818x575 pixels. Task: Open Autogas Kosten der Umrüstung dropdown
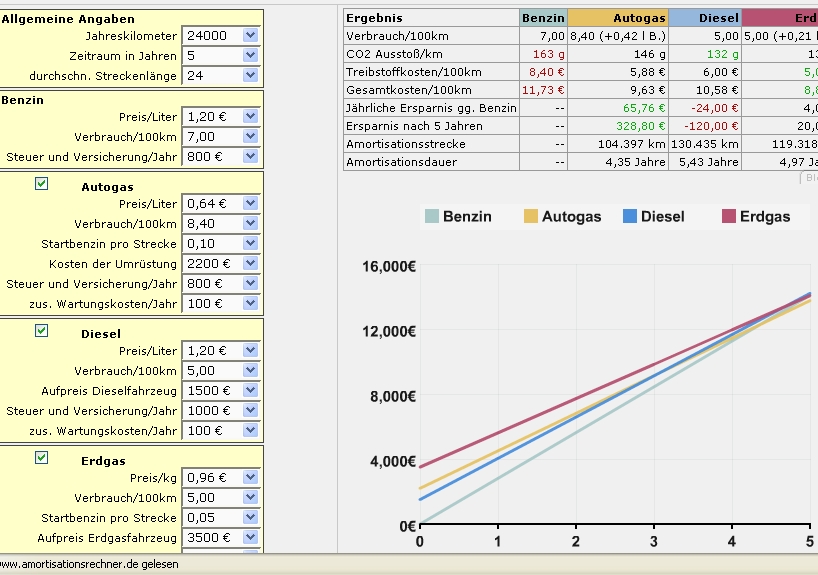[x=250, y=264]
